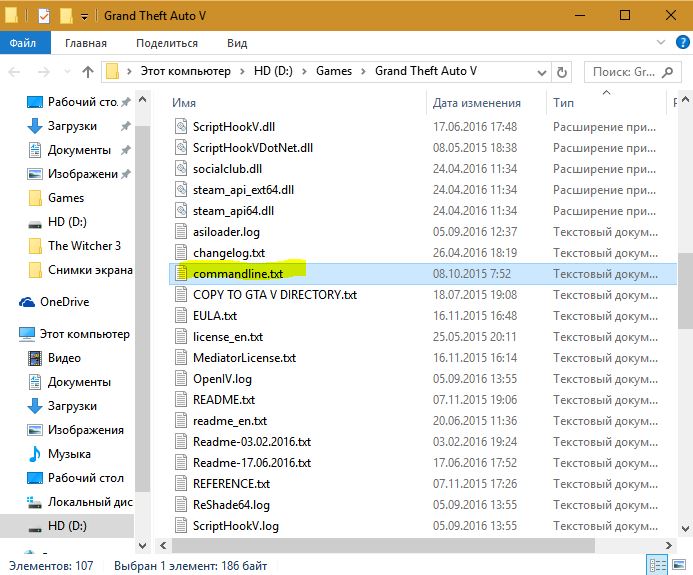Select the file MediatorLicense.txt
693x575 pixels.
click(x=244, y=358)
